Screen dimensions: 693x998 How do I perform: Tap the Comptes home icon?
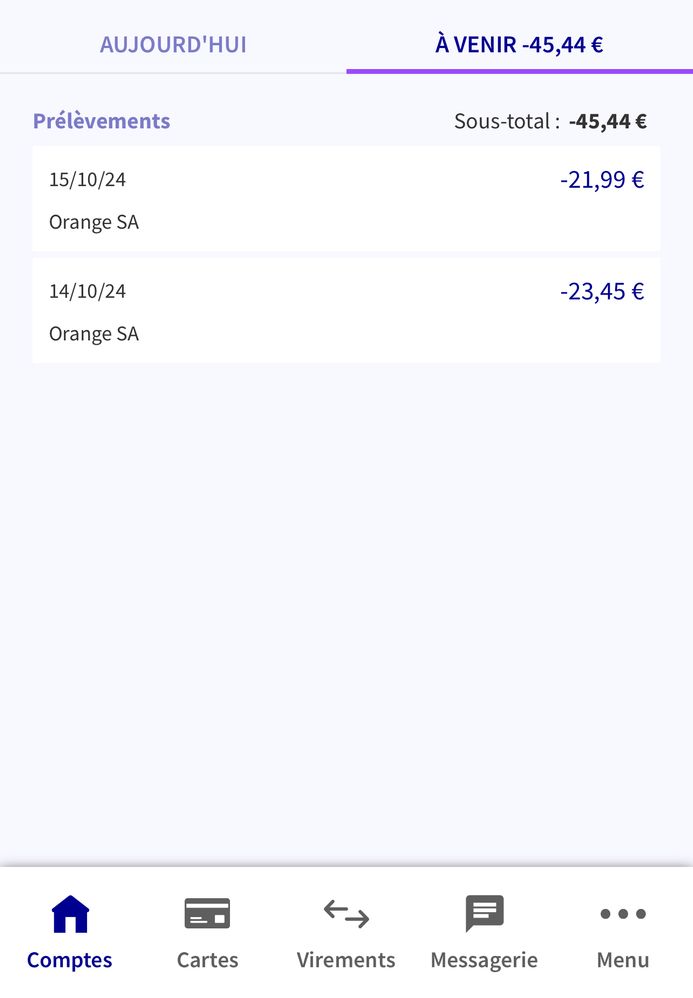(70, 914)
